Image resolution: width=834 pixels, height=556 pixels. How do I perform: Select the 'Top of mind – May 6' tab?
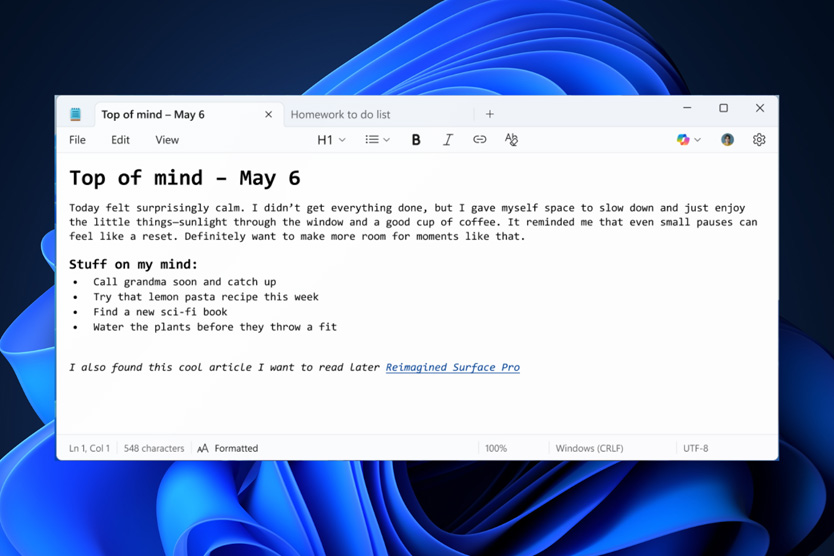click(x=153, y=114)
